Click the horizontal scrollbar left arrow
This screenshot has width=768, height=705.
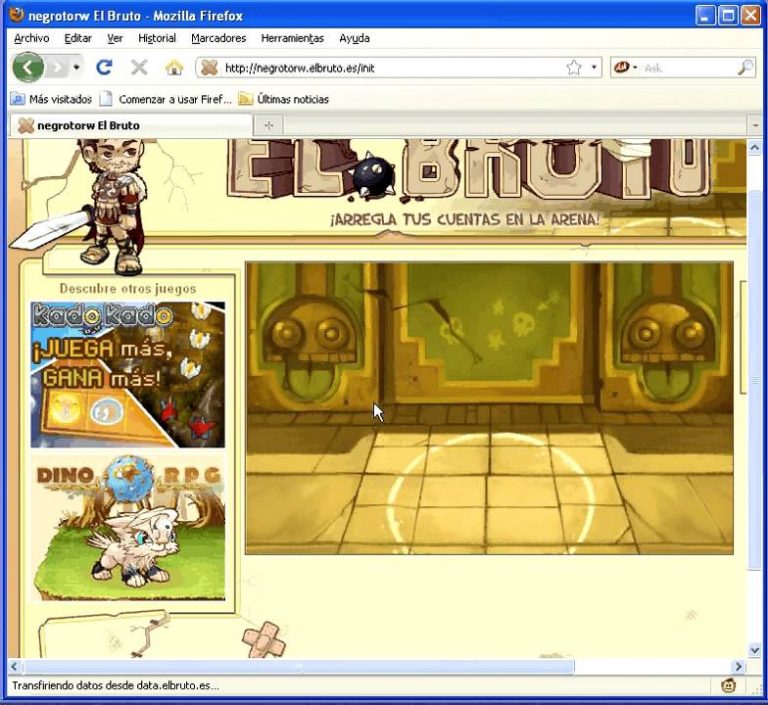14,666
